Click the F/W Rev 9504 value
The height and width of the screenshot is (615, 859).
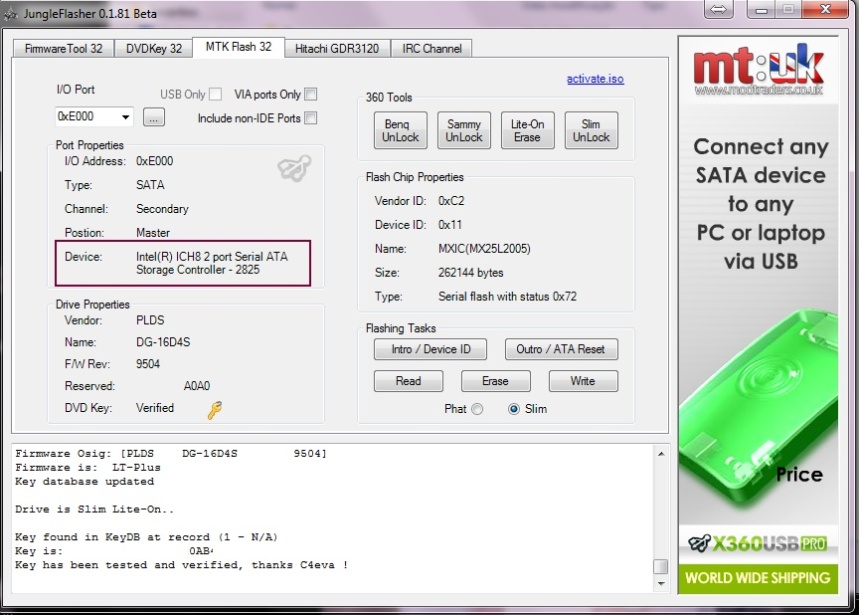click(148, 364)
